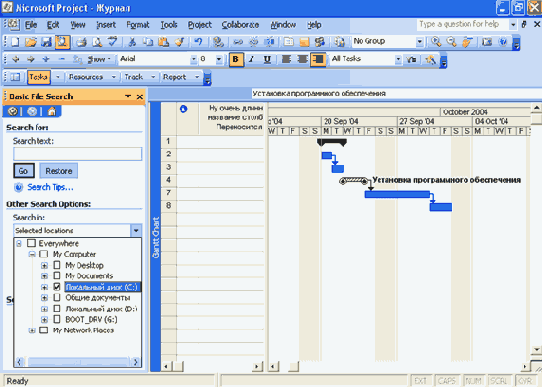This screenshot has width=542, height=387.
Task: Click the Resources guide button
Action: pos(86,77)
